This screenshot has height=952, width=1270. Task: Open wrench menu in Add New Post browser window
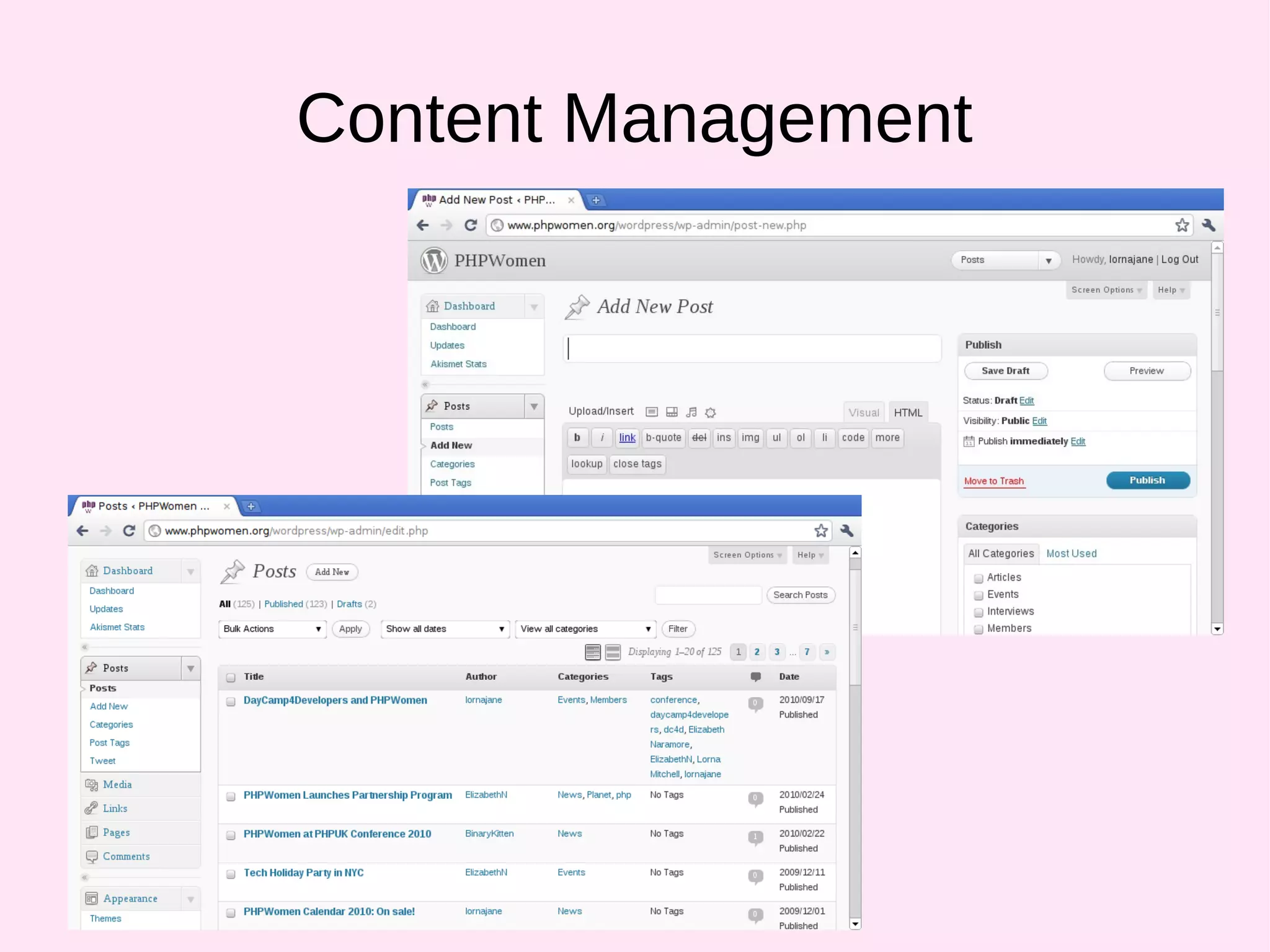[x=1208, y=225]
